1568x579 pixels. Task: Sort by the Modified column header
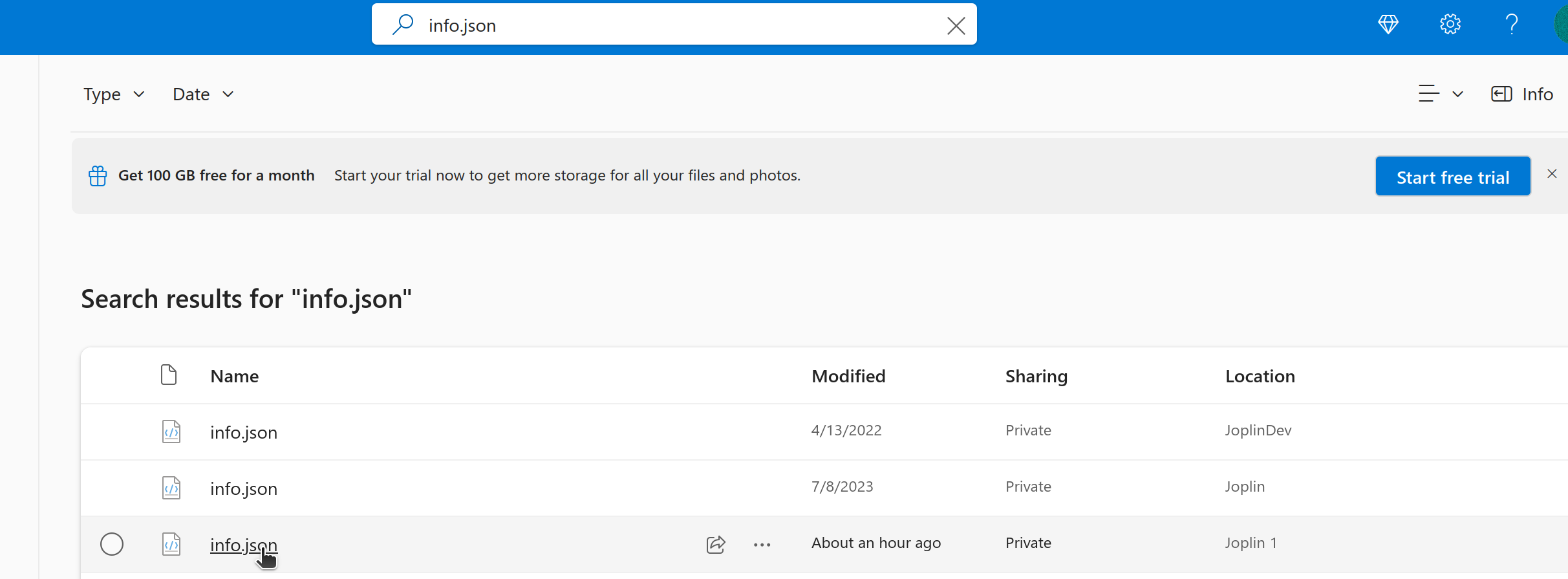pyautogui.click(x=848, y=376)
